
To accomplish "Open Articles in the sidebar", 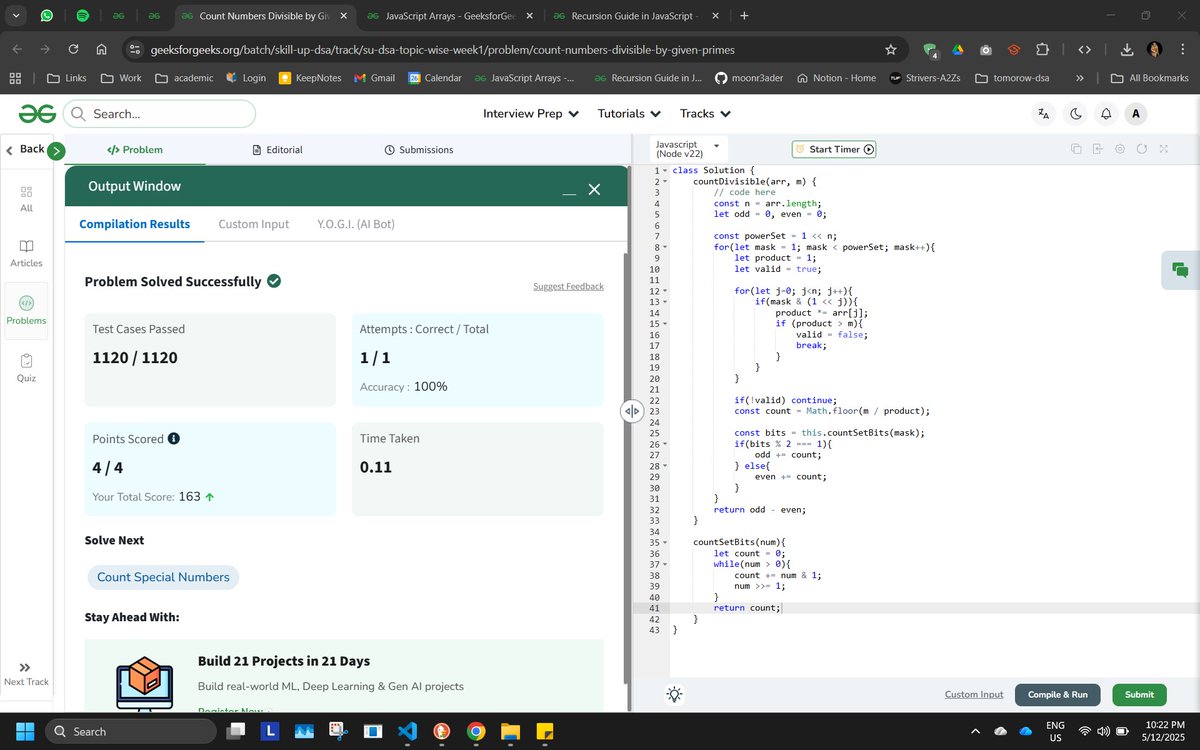I will (x=27, y=253).
